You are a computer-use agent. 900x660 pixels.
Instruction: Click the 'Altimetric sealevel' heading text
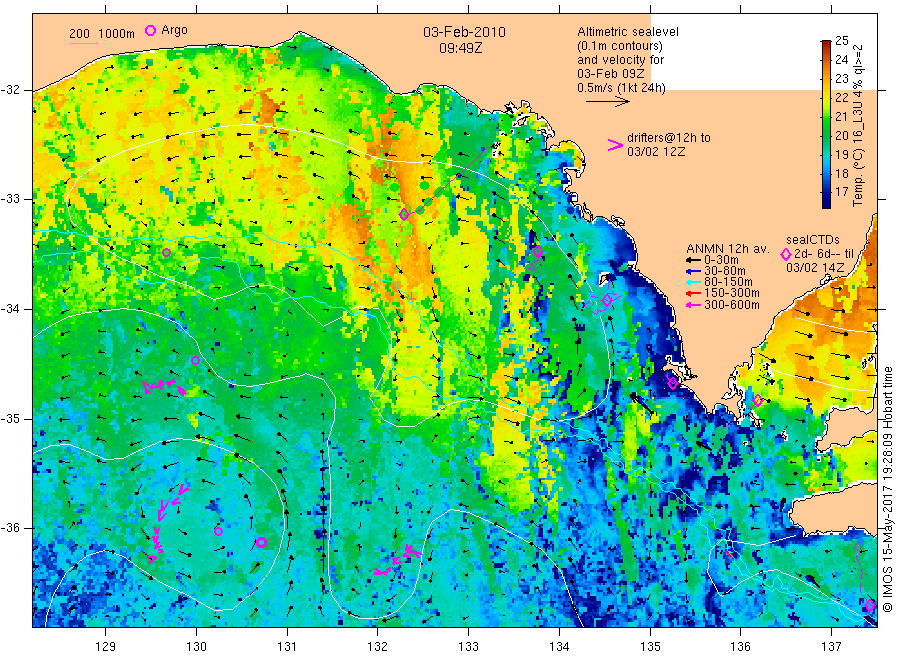[628, 32]
